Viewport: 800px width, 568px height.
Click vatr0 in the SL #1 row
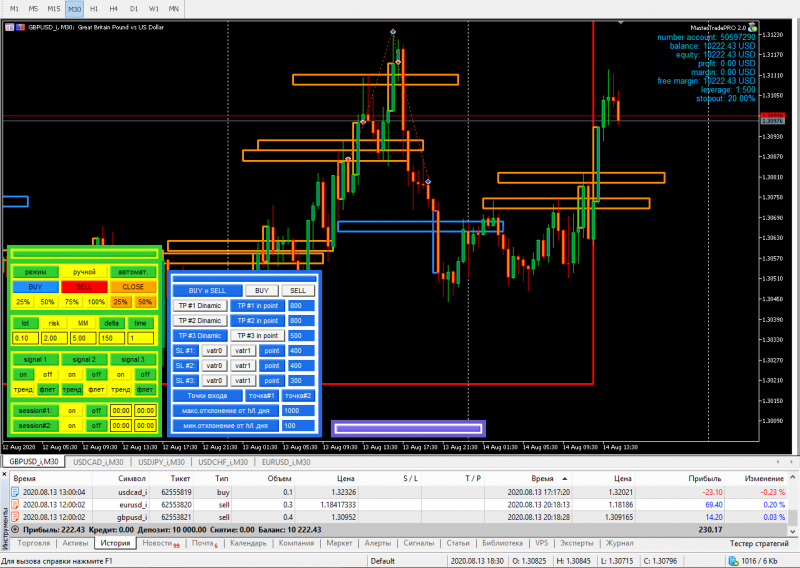click(x=214, y=351)
